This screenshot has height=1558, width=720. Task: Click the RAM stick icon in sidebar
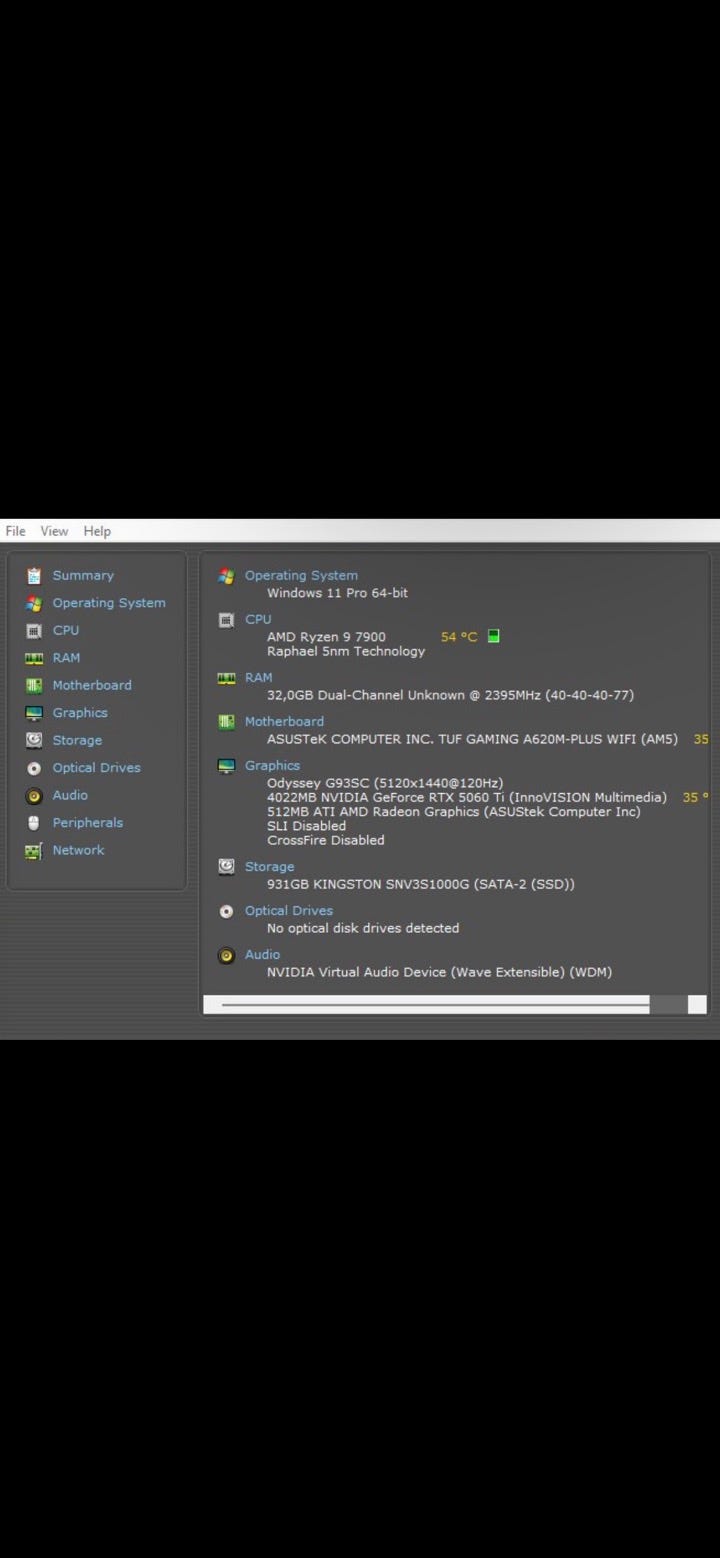[x=34, y=658]
